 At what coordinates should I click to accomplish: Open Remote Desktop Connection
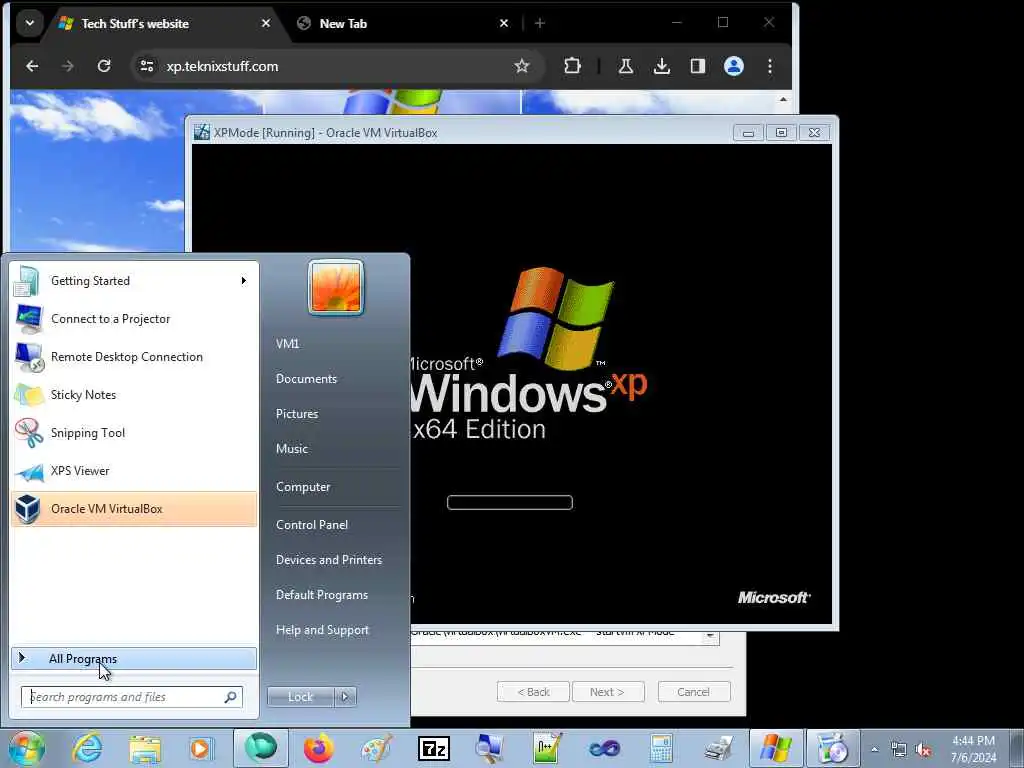point(134,357)
